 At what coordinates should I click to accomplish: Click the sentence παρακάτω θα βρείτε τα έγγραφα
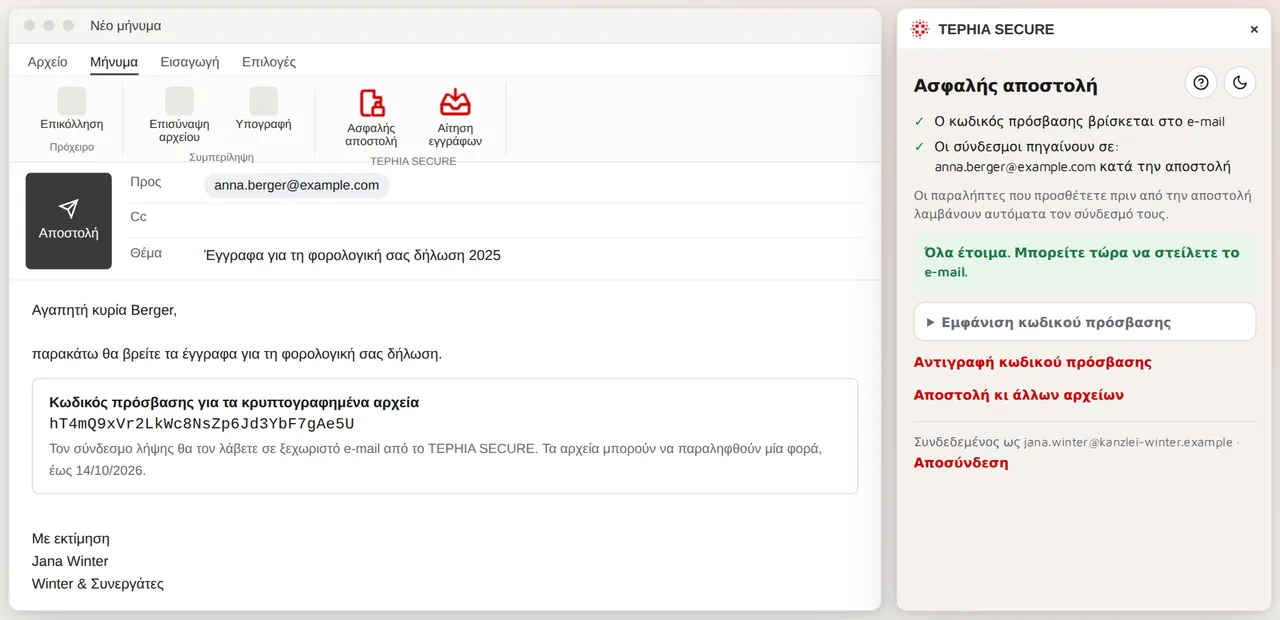(x=237, y=354)
